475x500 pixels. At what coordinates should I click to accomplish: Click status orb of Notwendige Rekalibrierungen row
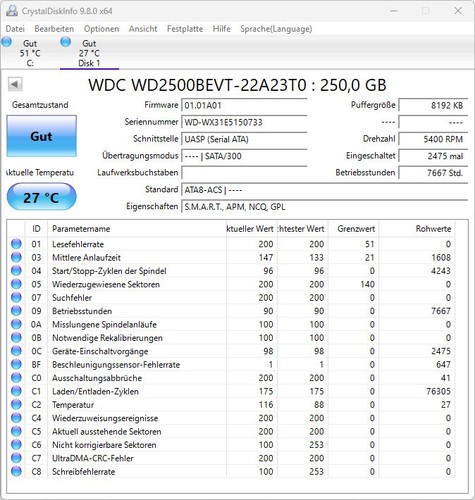(x=16, y=338)
